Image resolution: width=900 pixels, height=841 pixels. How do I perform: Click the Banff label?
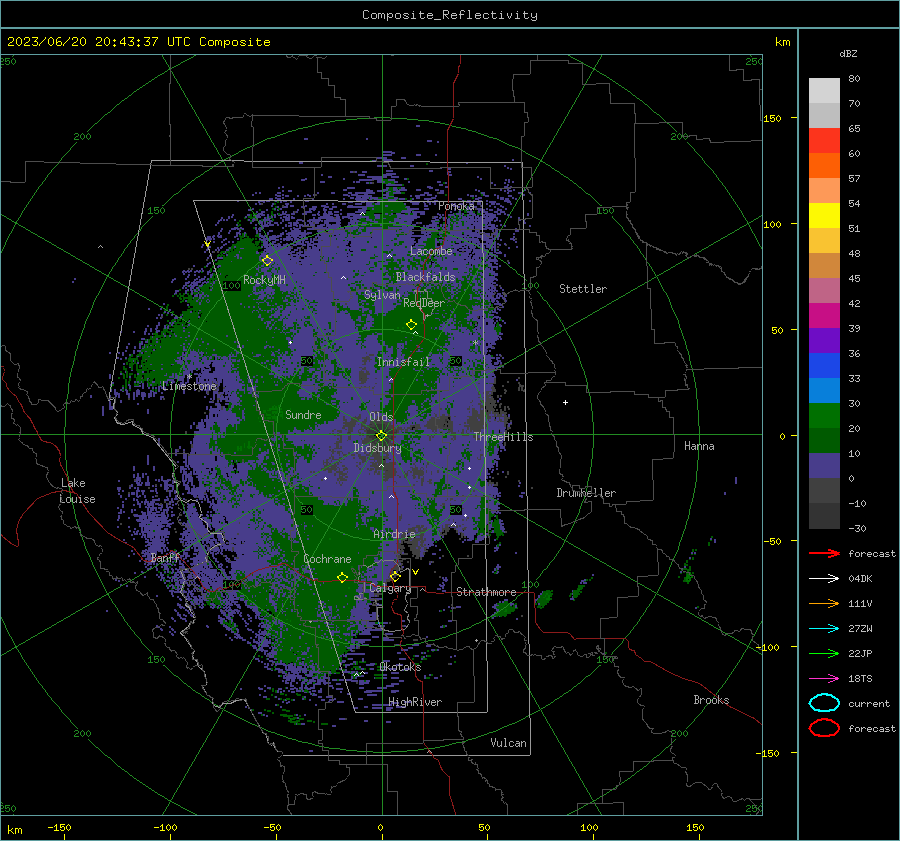click(x=165, y=557)
